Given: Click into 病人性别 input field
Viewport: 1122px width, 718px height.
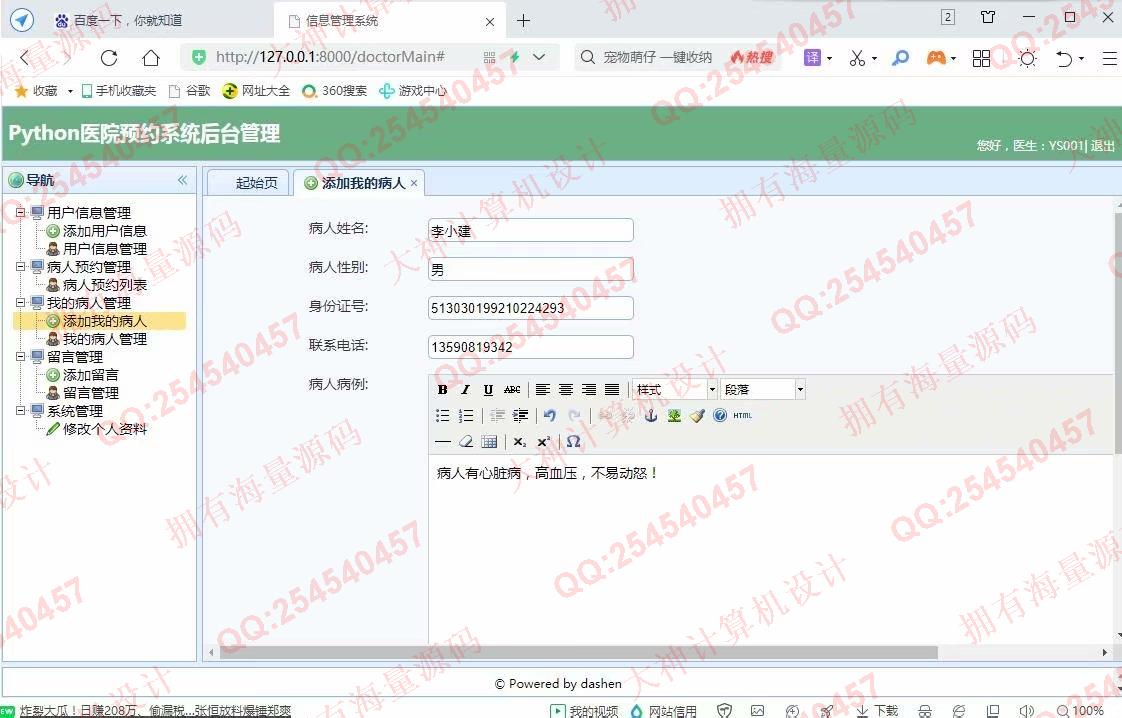Looking at the screenshot, I should 530,269.
